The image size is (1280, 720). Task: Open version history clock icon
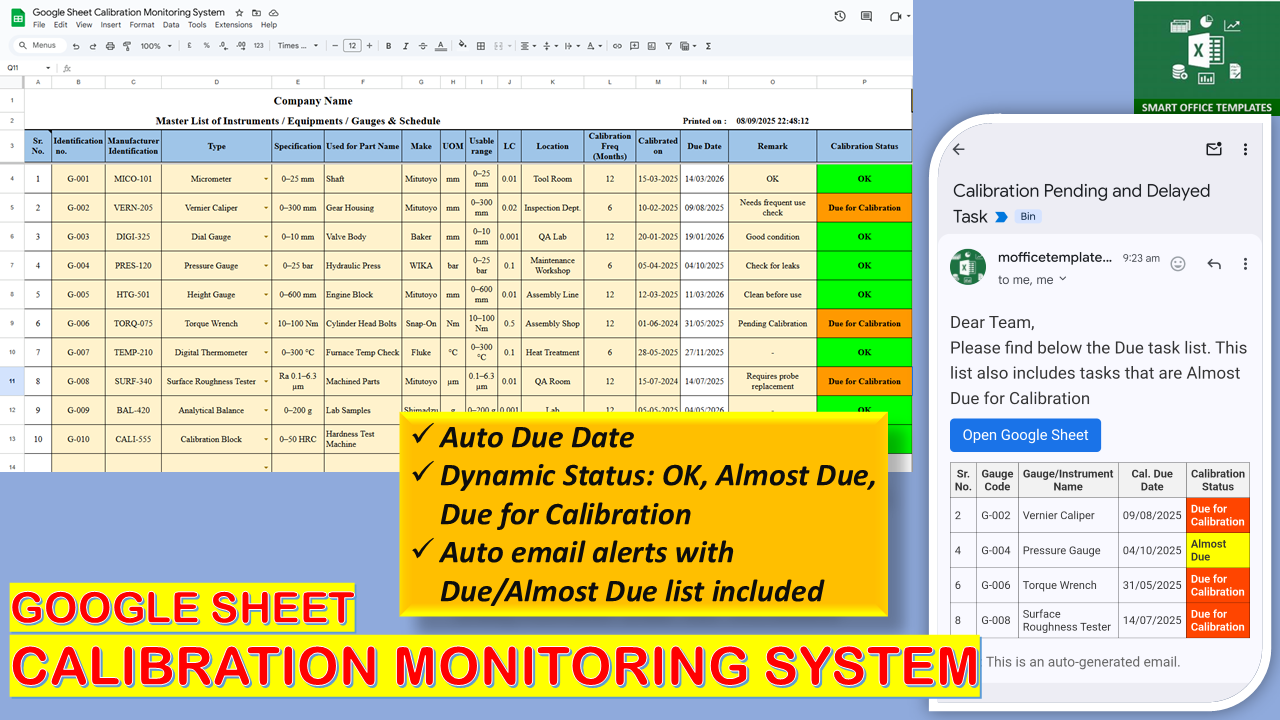pos(840,16)
